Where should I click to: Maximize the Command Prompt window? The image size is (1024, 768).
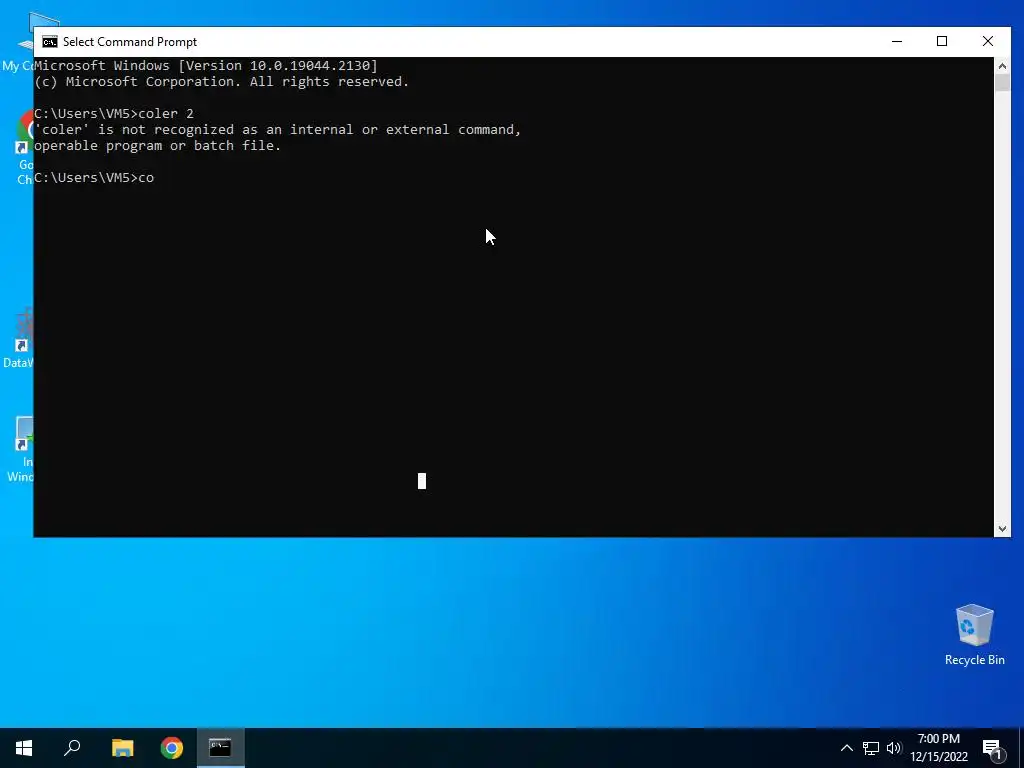942,42
